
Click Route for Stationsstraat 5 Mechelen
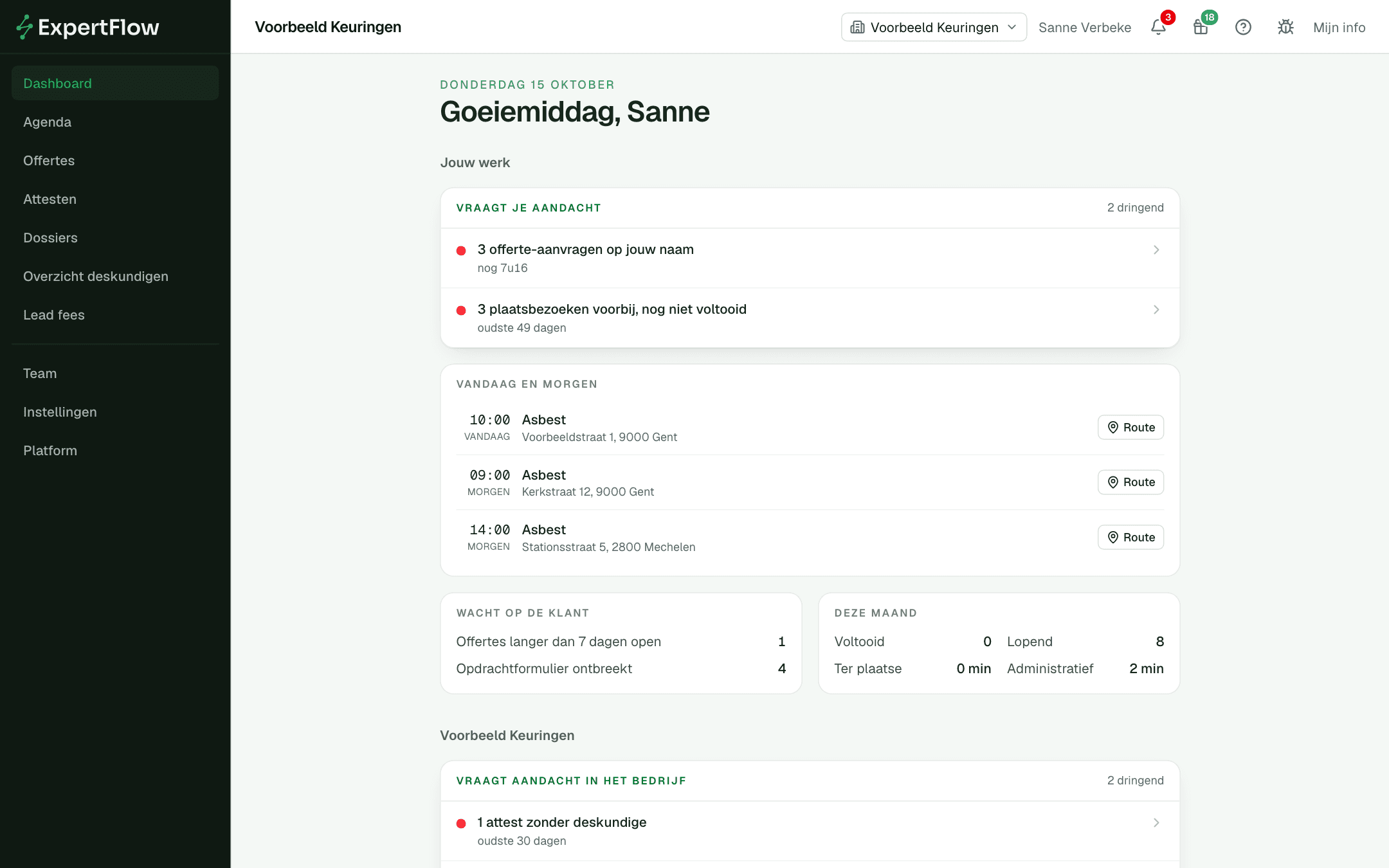tap(1130, 537)
